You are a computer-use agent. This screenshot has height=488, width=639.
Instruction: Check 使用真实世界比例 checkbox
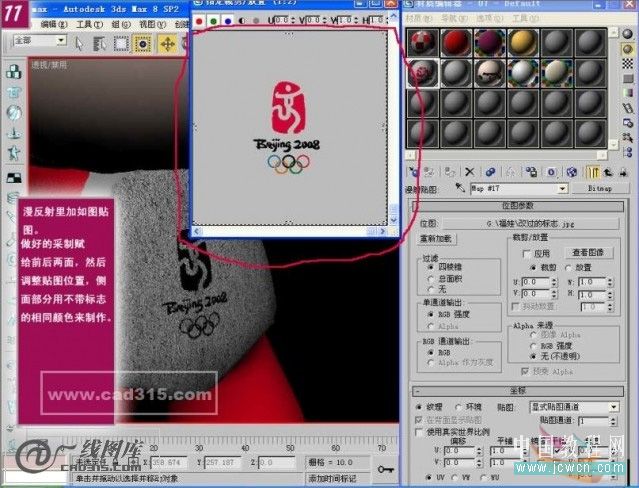(x=419, y=432)
